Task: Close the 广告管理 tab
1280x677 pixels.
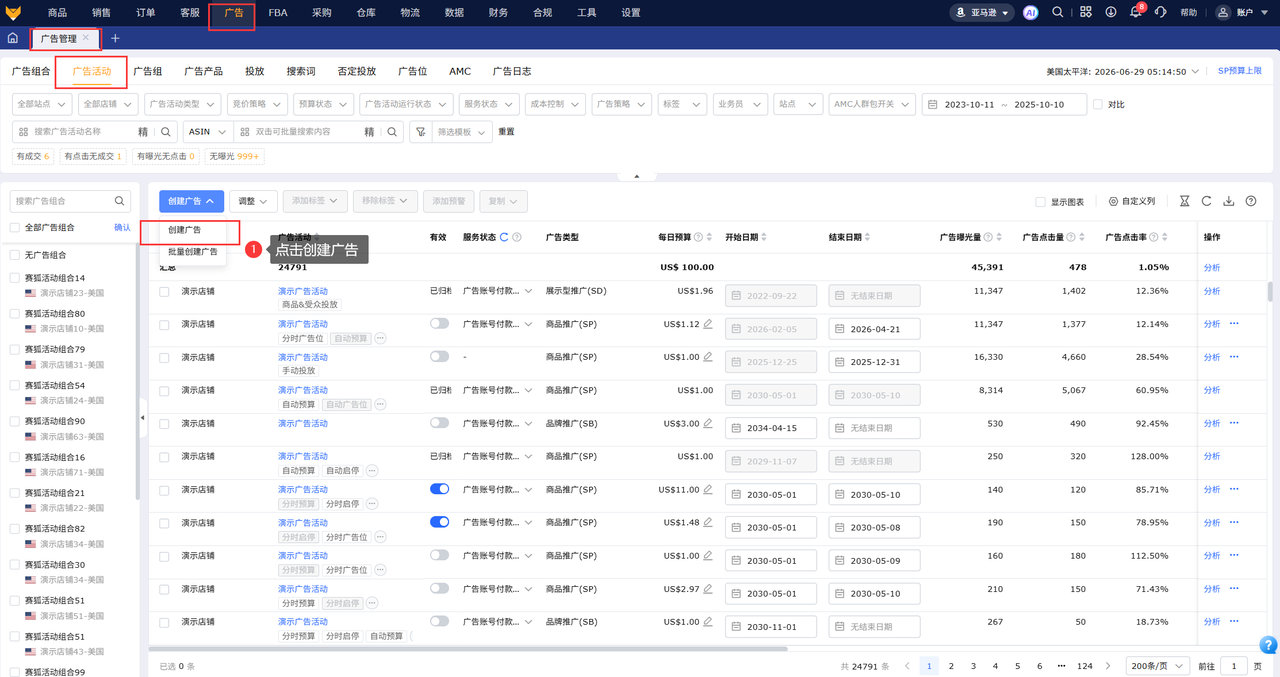Action: click(x=86, y=37)
